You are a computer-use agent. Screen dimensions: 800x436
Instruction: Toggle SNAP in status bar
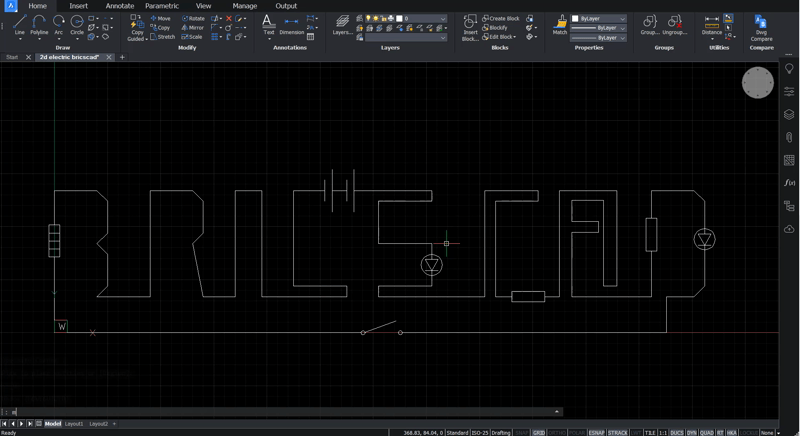point(521,432)
